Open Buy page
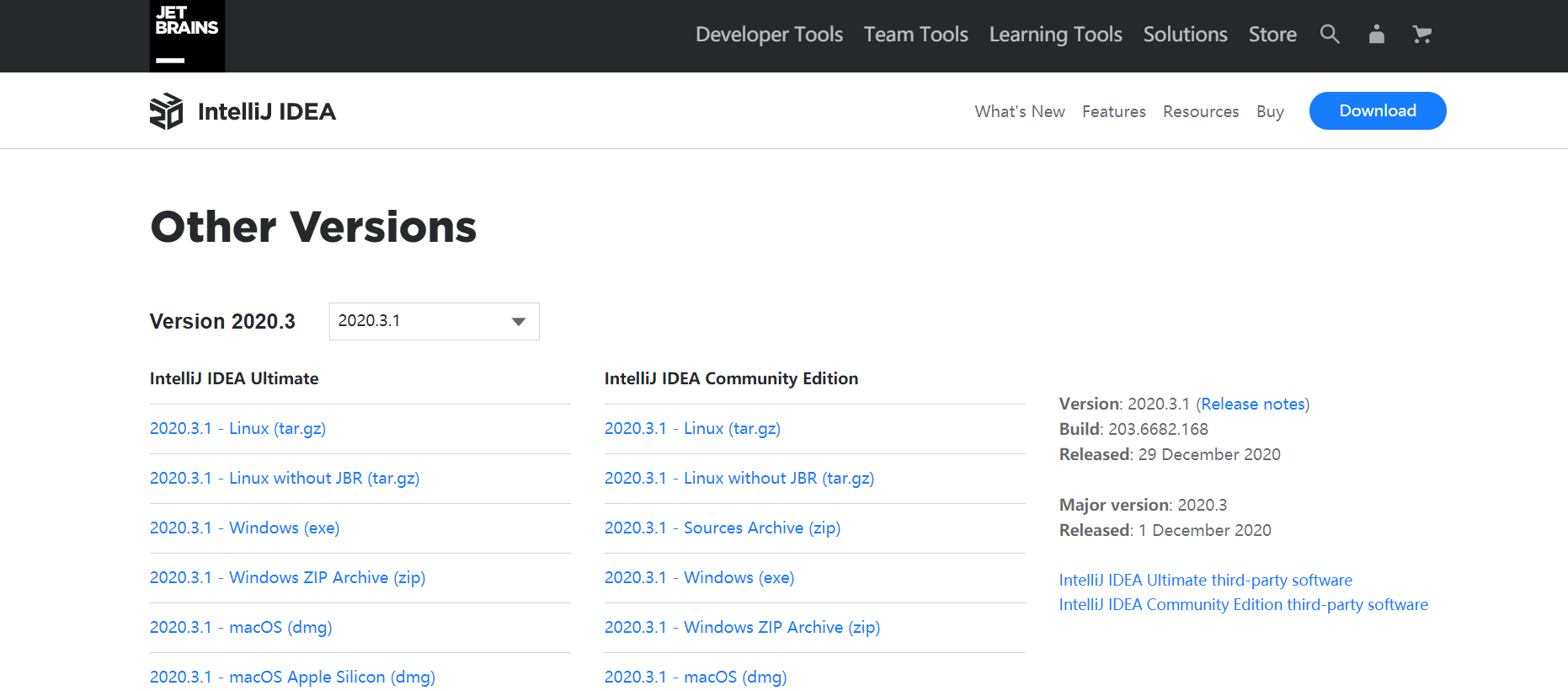The height and width of the screenshot is (691, 1568). [1270, 111]
